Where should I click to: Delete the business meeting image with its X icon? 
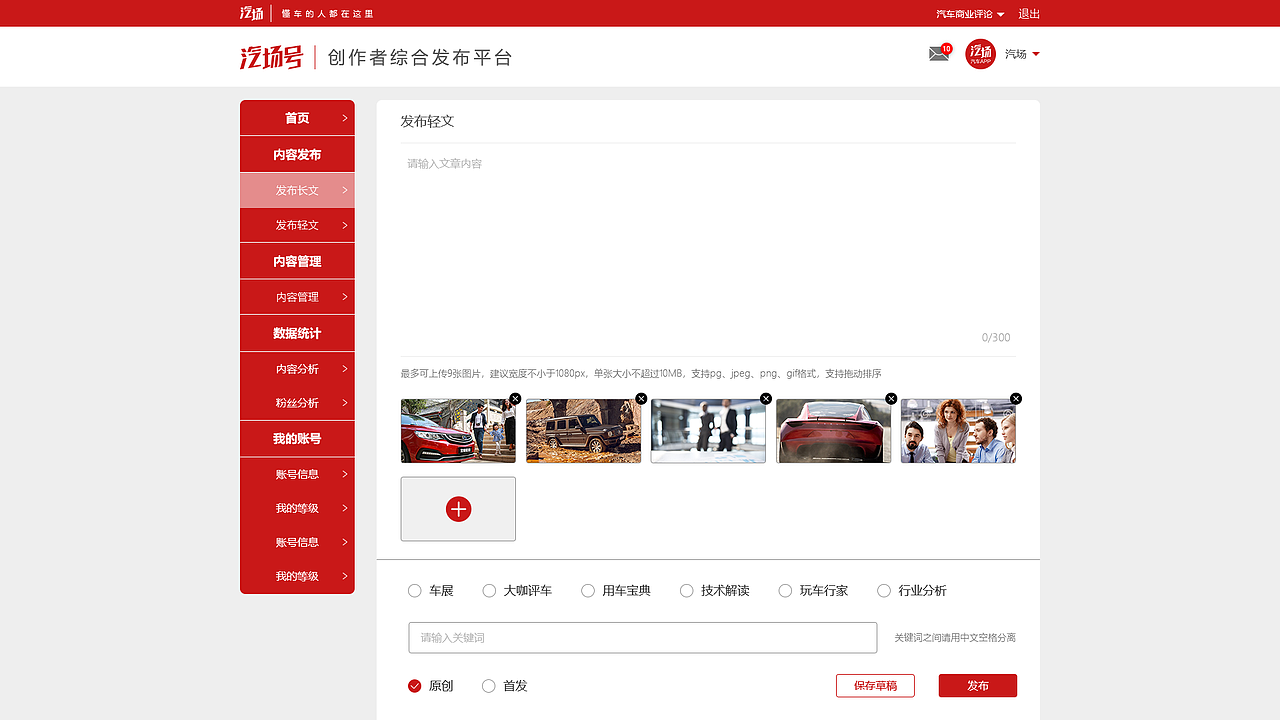coord(765,398)
